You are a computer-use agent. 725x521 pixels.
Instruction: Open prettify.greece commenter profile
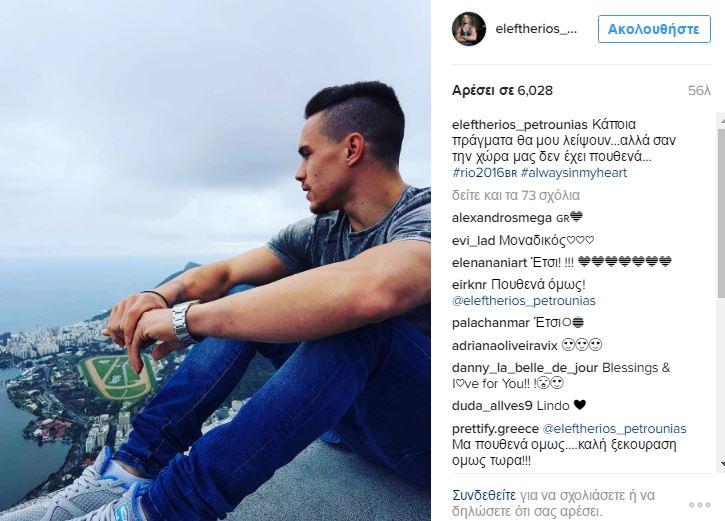click(x=495, y=429)
